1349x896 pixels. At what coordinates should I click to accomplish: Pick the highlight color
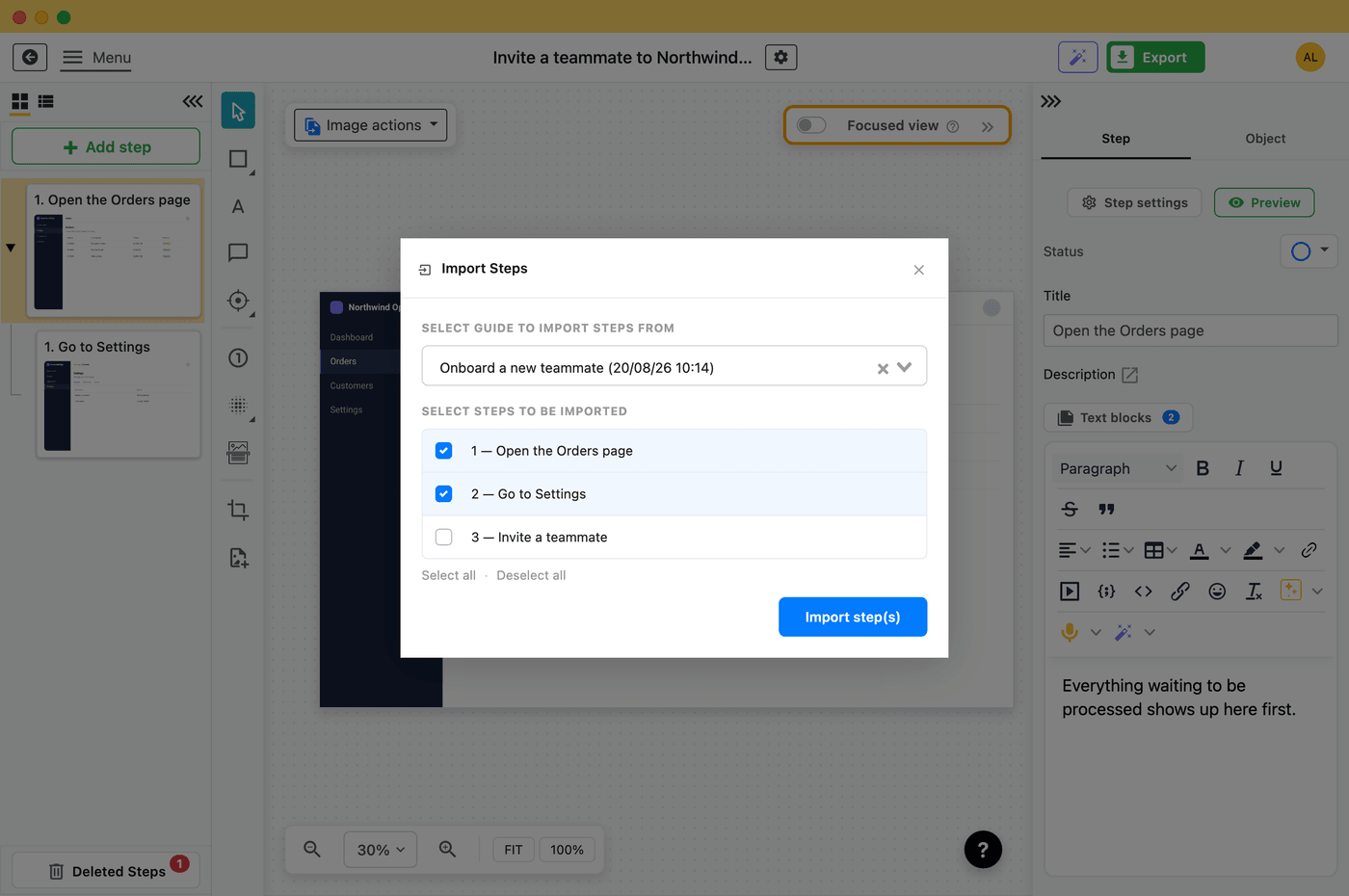1253,550
